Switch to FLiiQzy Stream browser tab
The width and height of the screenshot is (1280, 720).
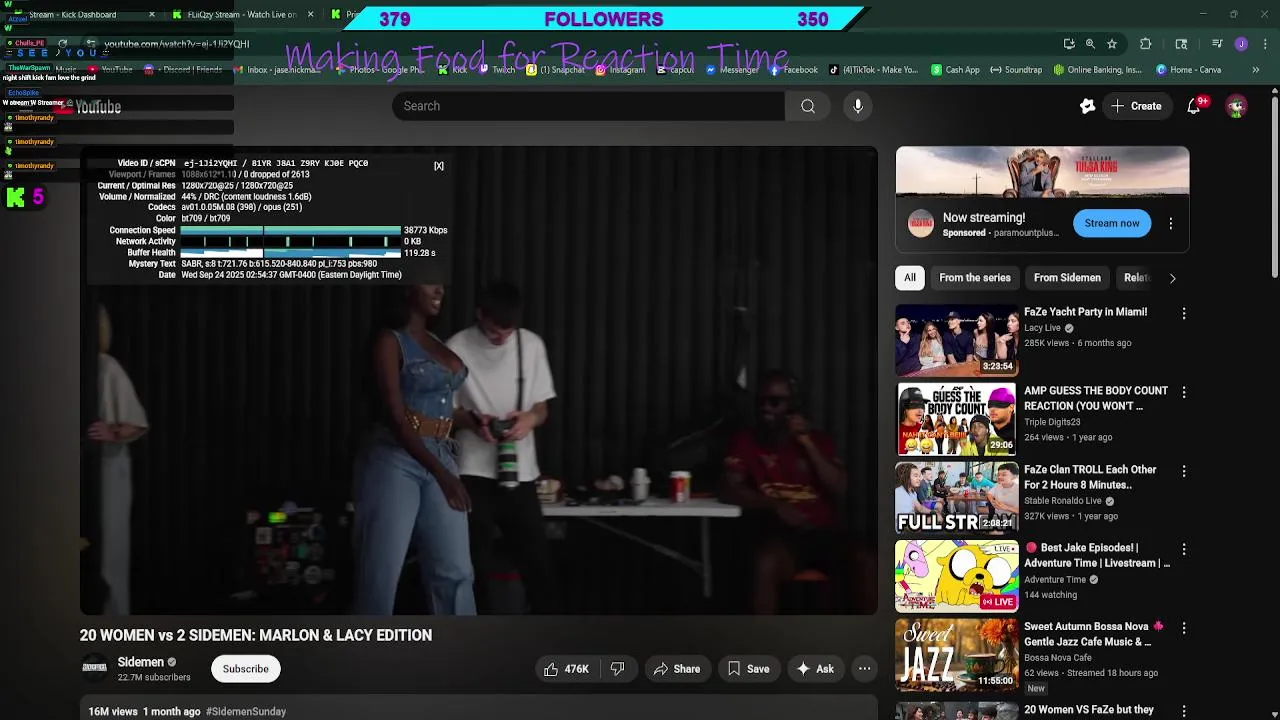(x=242, y=15)
